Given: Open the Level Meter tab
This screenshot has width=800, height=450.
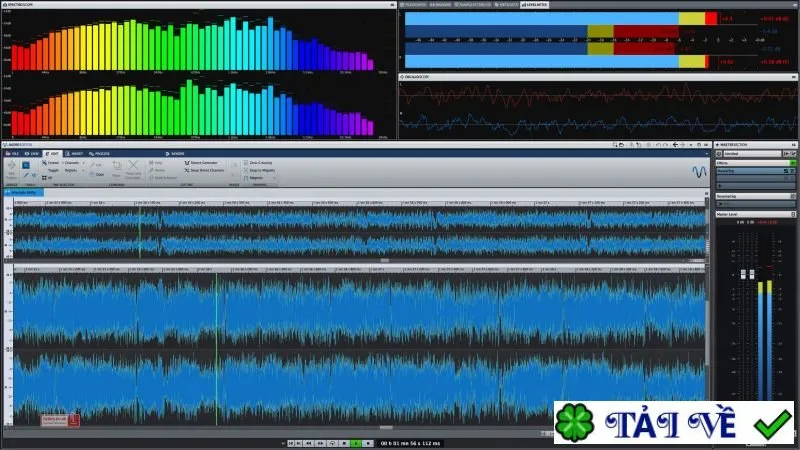Looking at the screenshot, I should (x=534, y=5).
